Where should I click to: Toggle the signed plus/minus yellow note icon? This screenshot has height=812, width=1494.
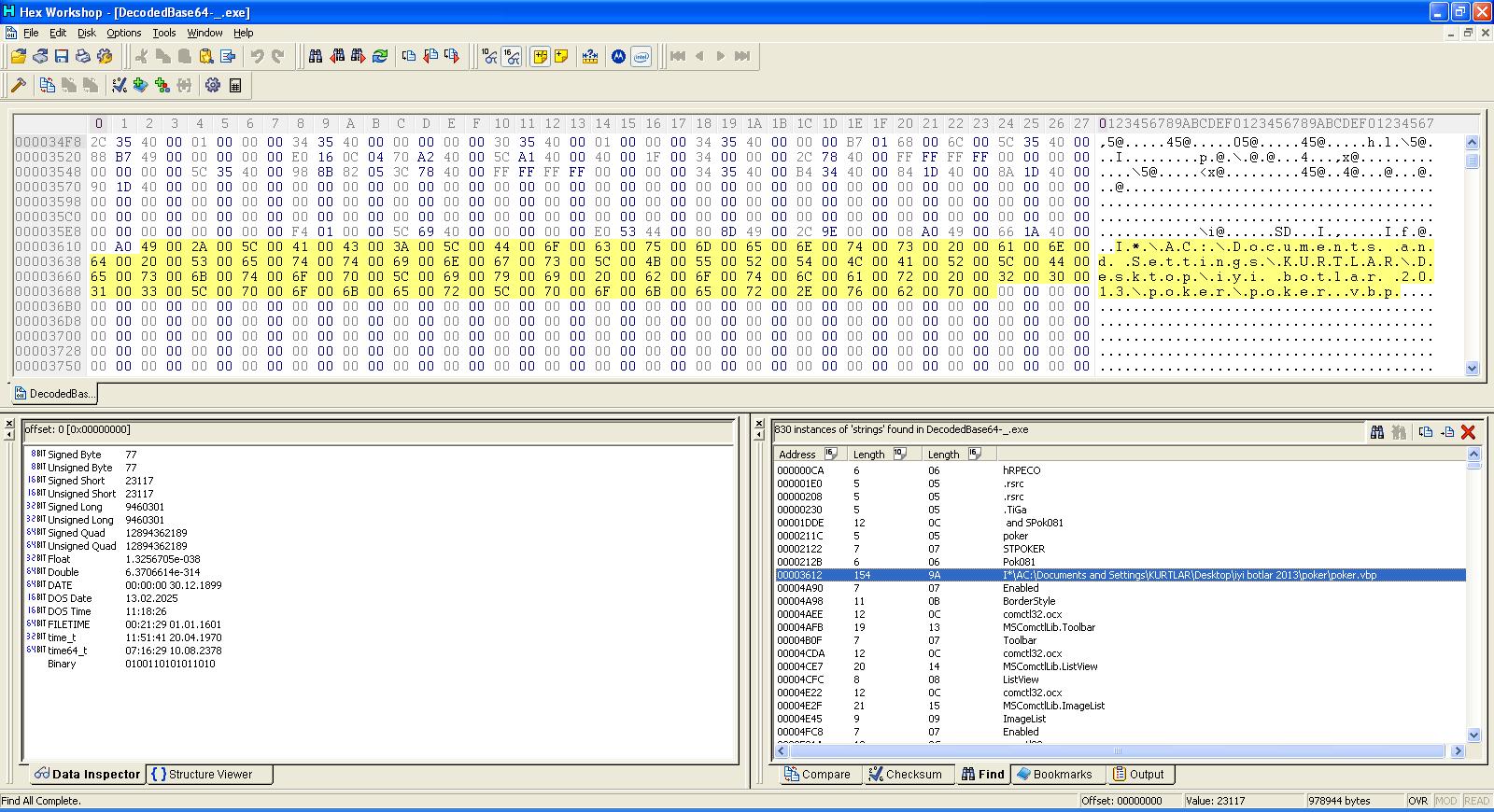click(x=541, y=56)
